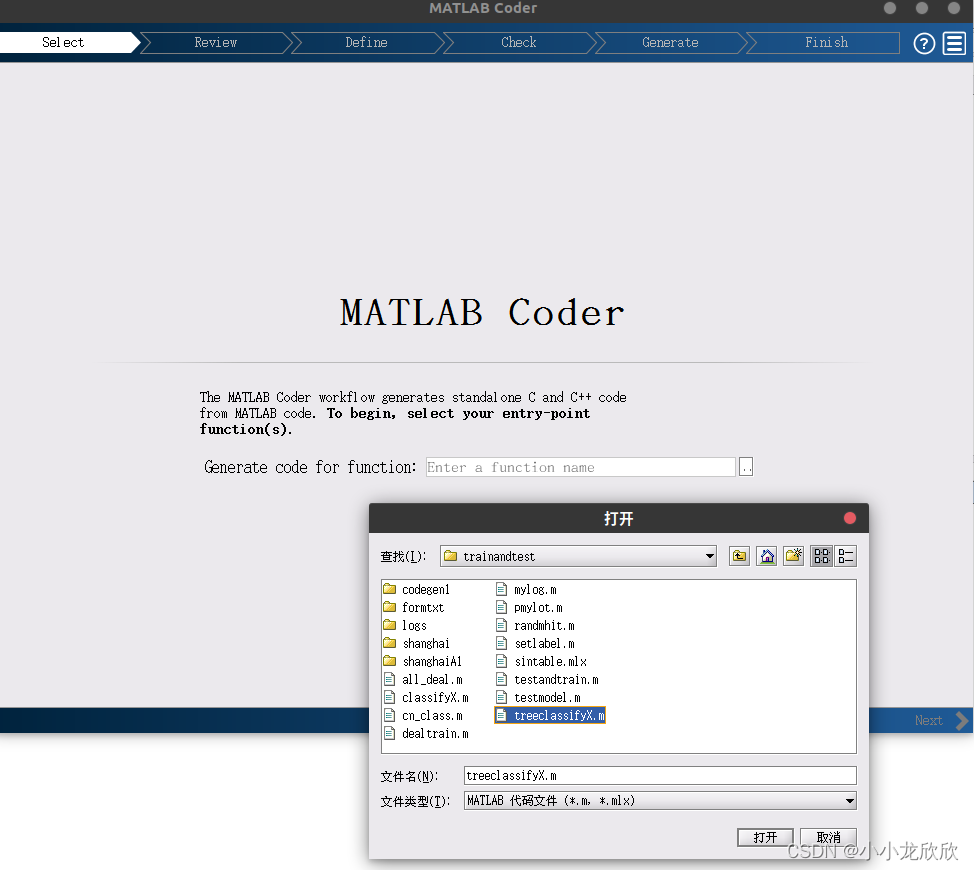Click the browse button next to function name field
The height and width of the screenshot is (870, 974).
point(745,467)
